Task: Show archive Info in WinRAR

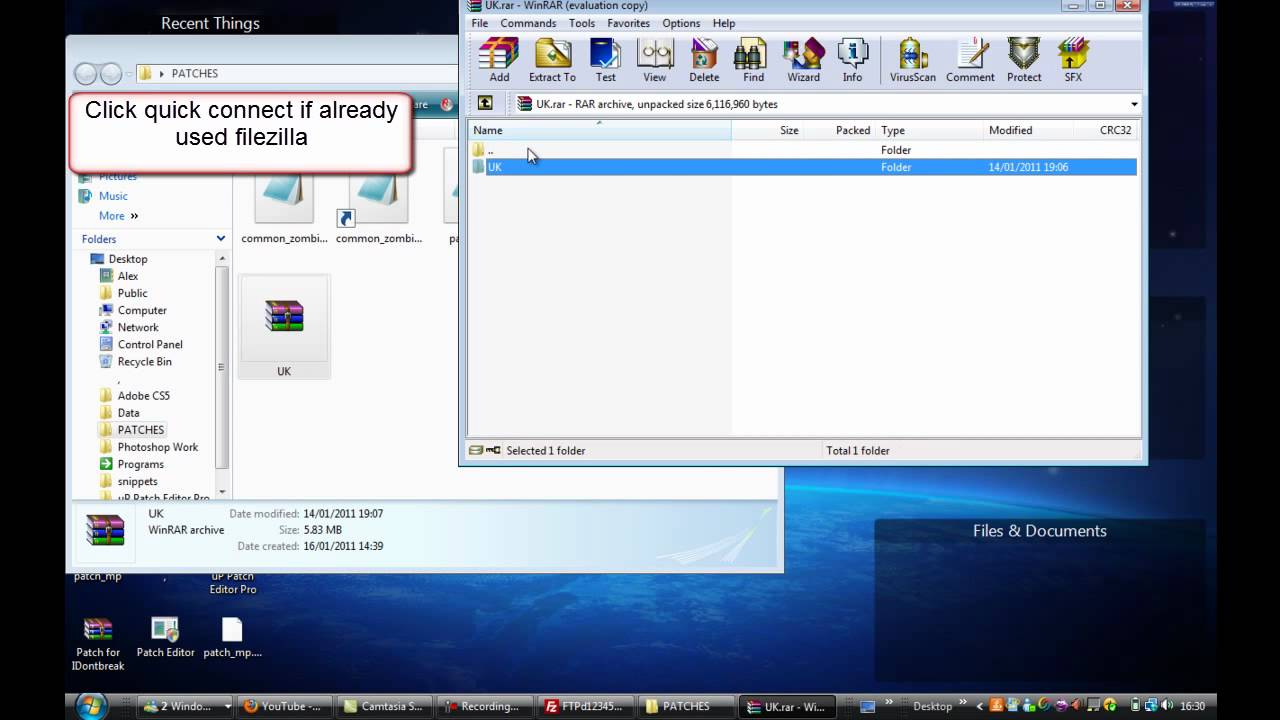Action: tap(852, 60)
